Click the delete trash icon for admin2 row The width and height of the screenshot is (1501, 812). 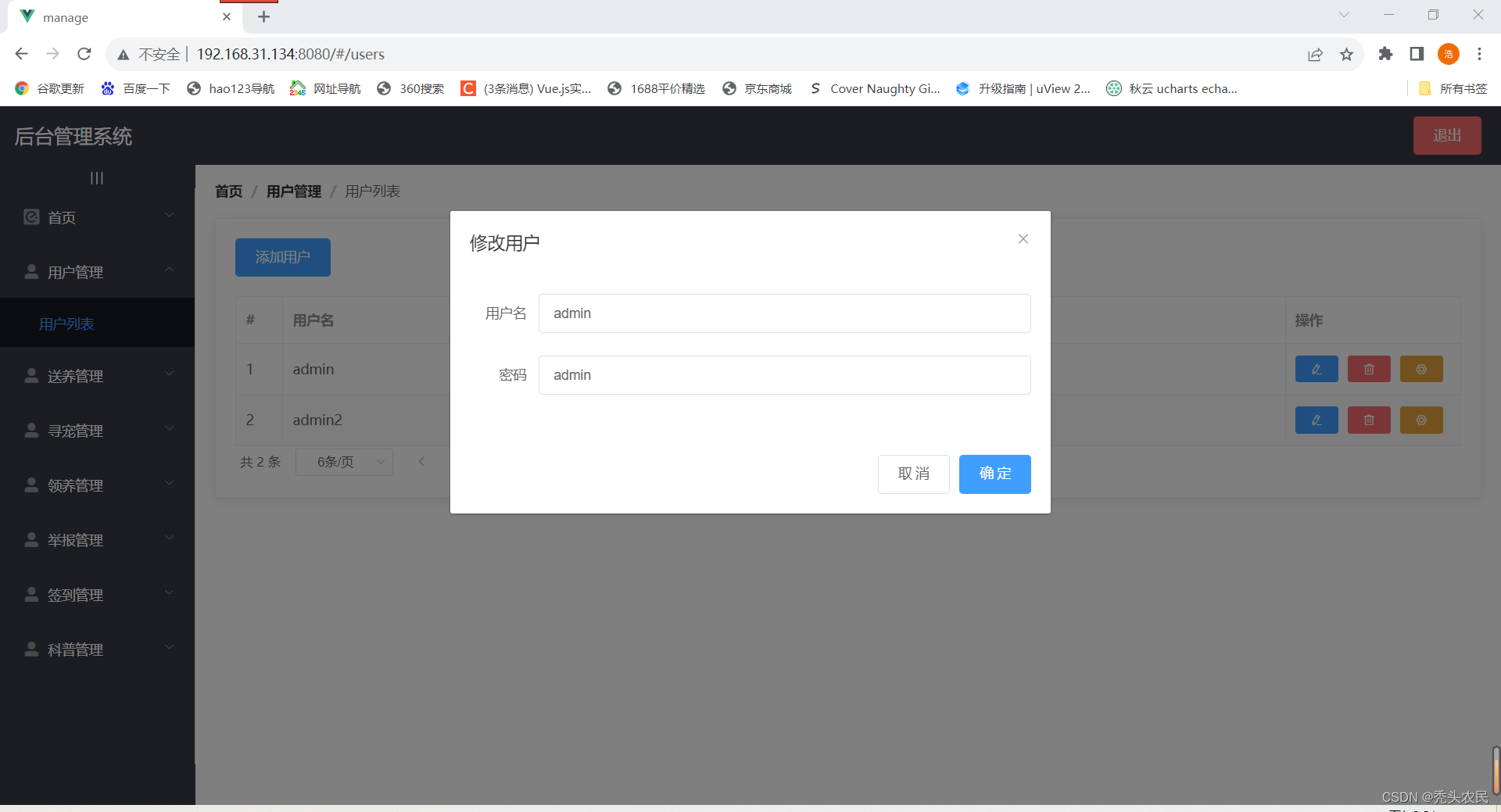pos(1369,420)
